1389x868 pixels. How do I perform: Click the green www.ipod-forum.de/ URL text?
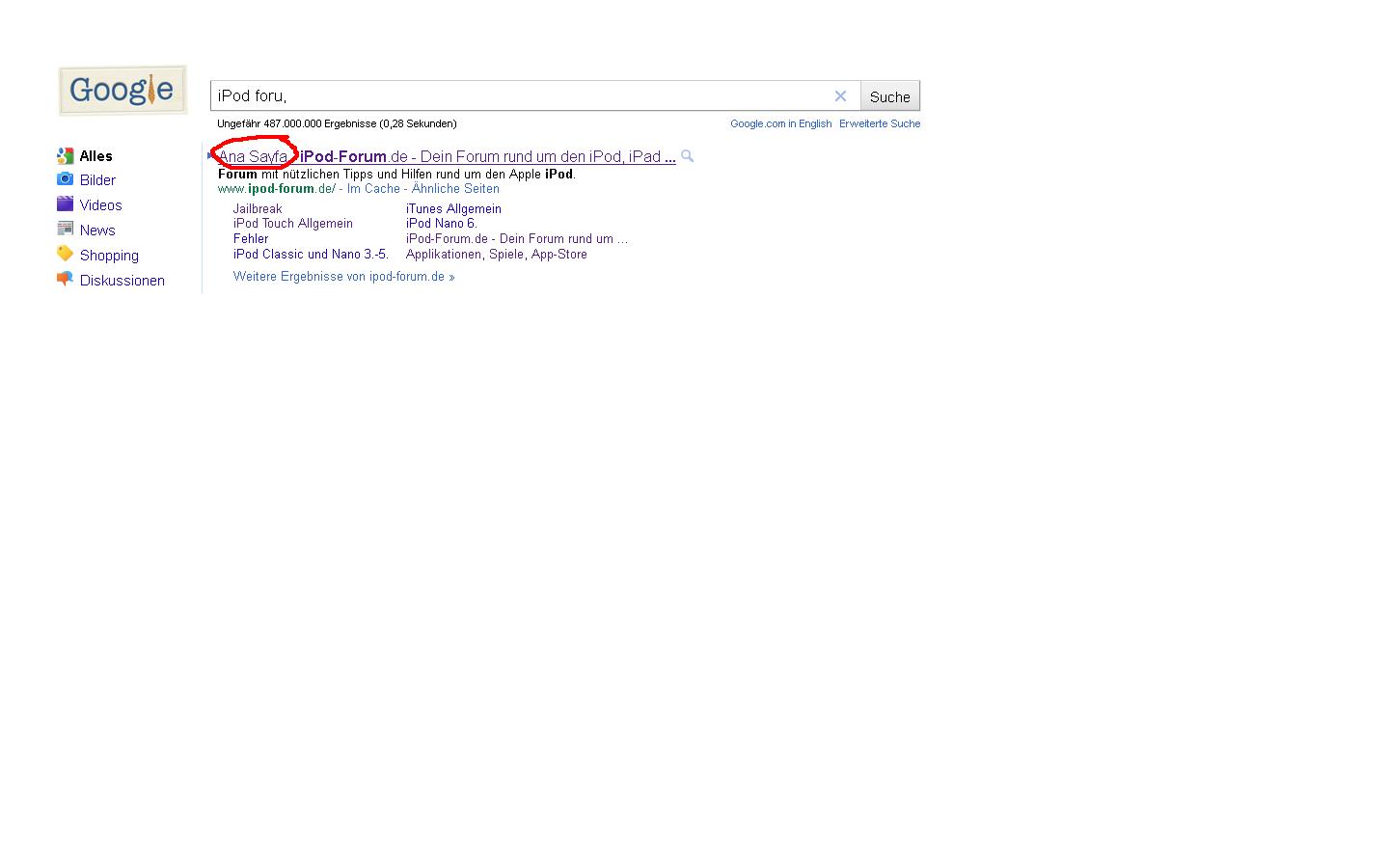pyautogui.click(x=277, y=189)
